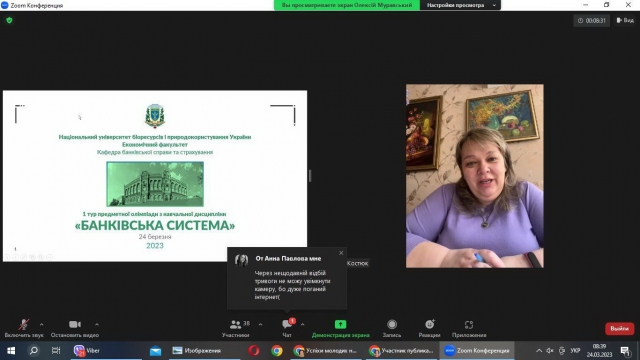
Task: Stop camera using Остановить видео button
Action: click(75, 328)
